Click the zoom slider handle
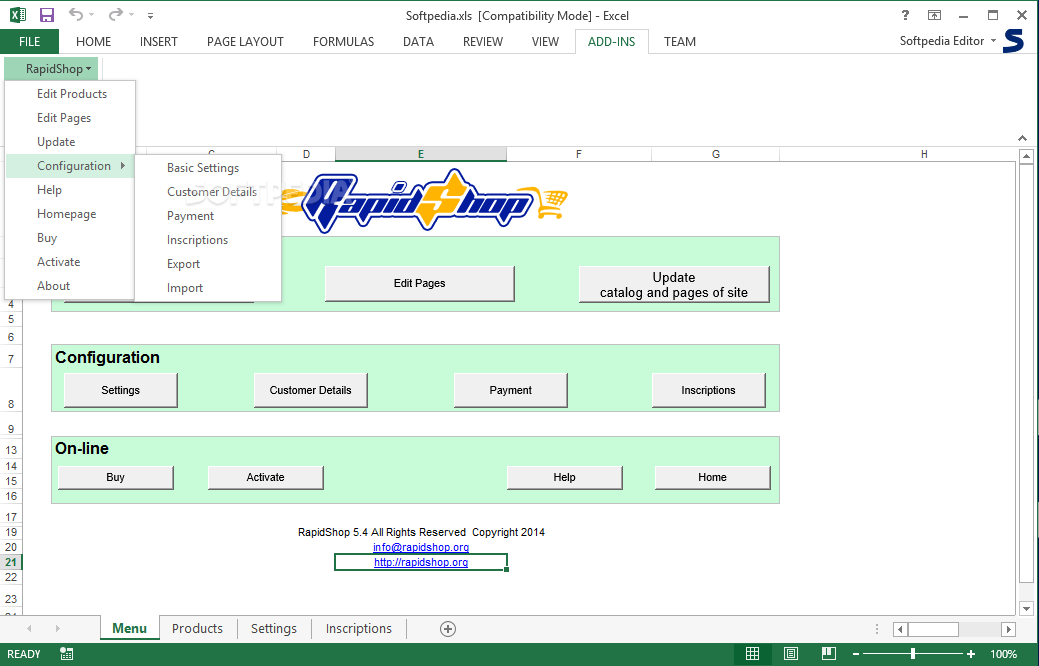 (912, 654)
